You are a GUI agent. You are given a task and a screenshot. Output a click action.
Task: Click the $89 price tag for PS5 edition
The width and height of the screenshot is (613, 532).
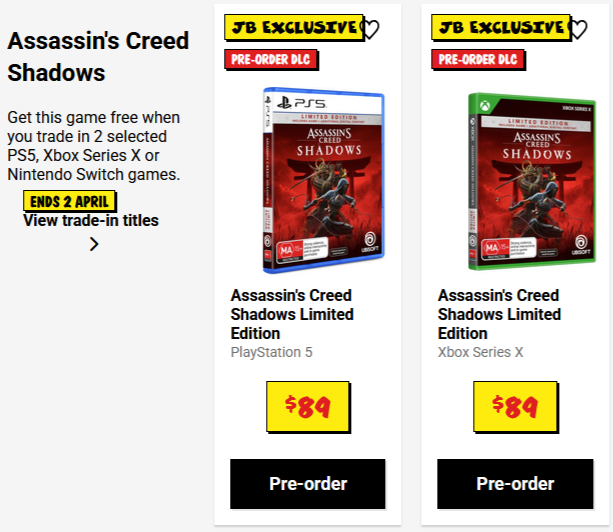coord(308,406)
